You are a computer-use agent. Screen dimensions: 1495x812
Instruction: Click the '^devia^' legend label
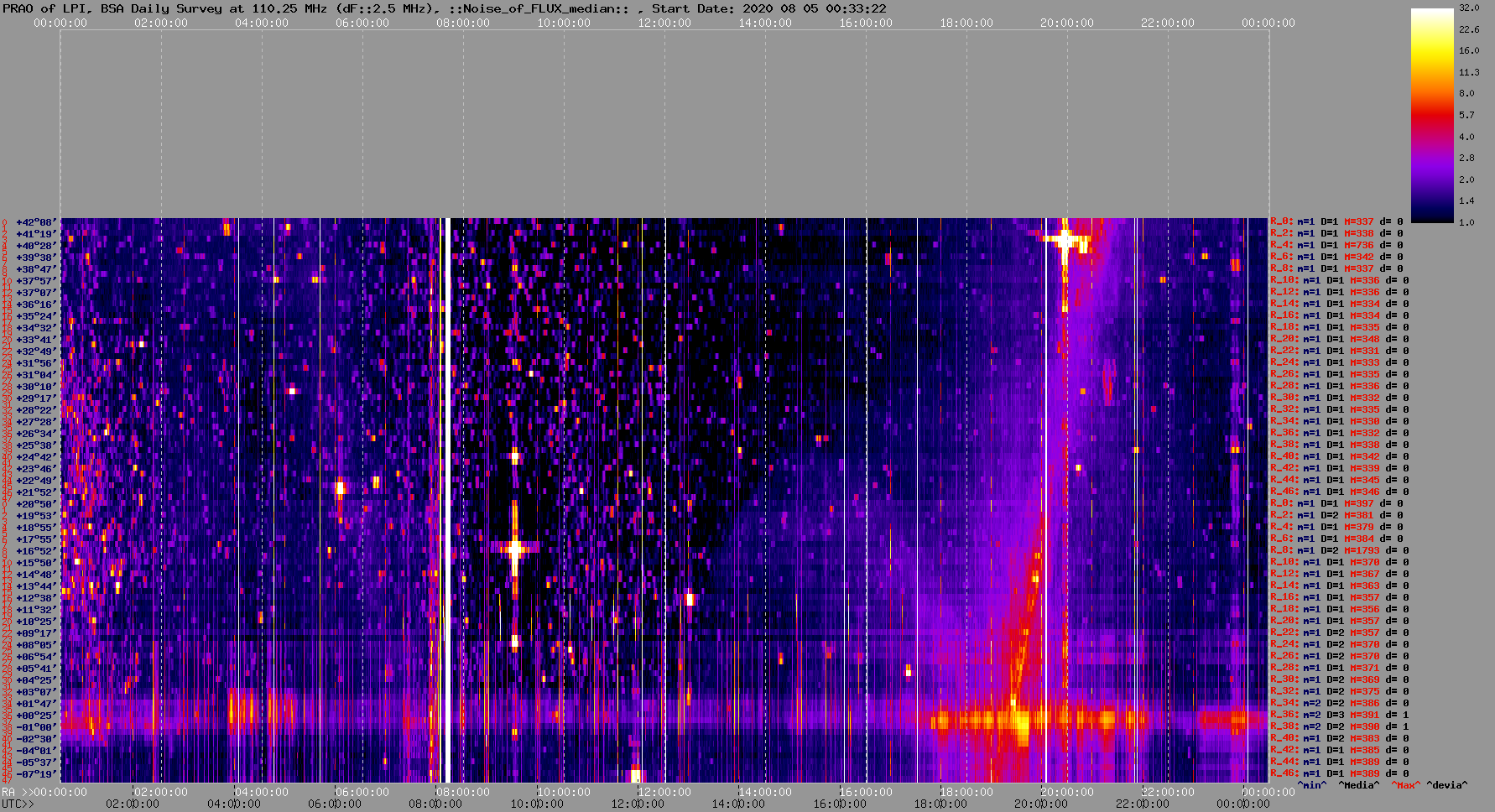tap(1447, 785)
